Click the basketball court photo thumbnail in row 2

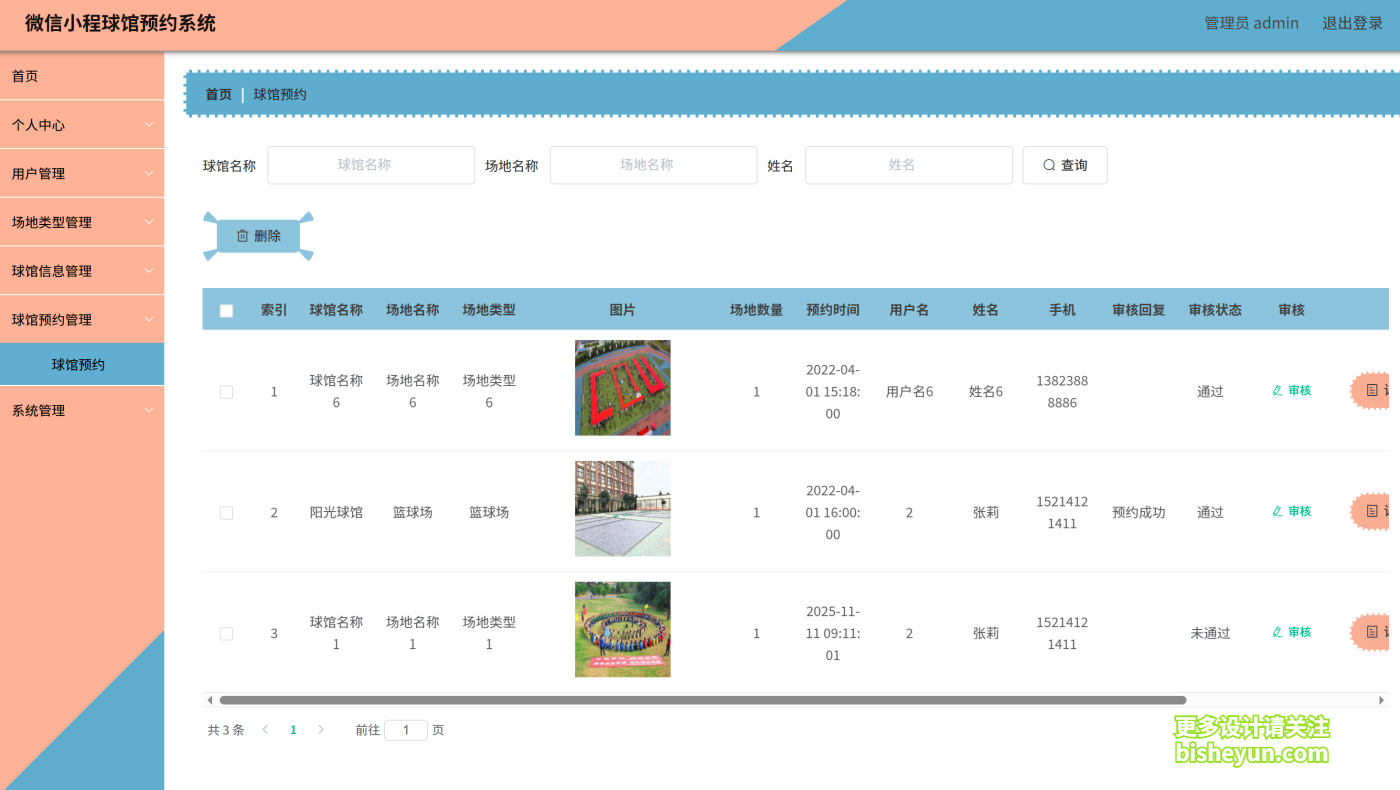pyautogui.click(x=622, y=508)
